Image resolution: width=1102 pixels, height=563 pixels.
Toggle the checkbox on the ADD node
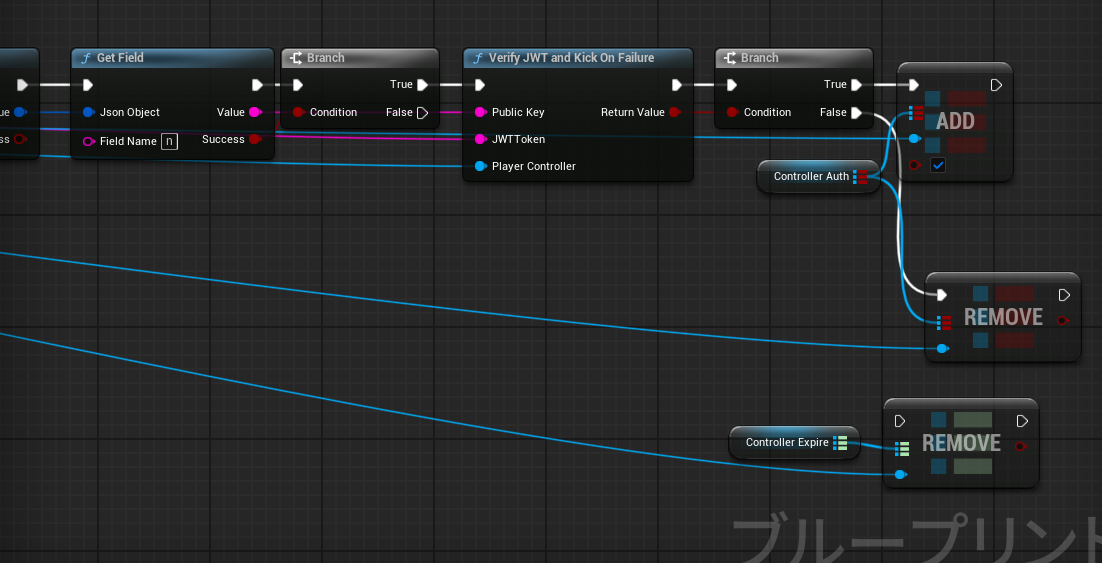pyautogui.click(x=938, y=165)
